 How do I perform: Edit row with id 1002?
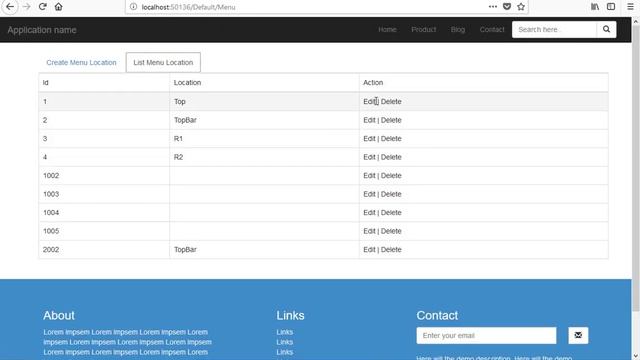[x=369, y=176]
